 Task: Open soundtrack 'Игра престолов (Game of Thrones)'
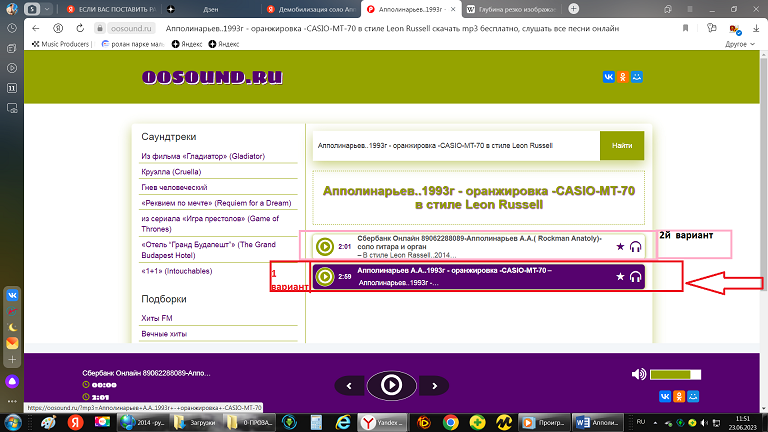(210, 224)
